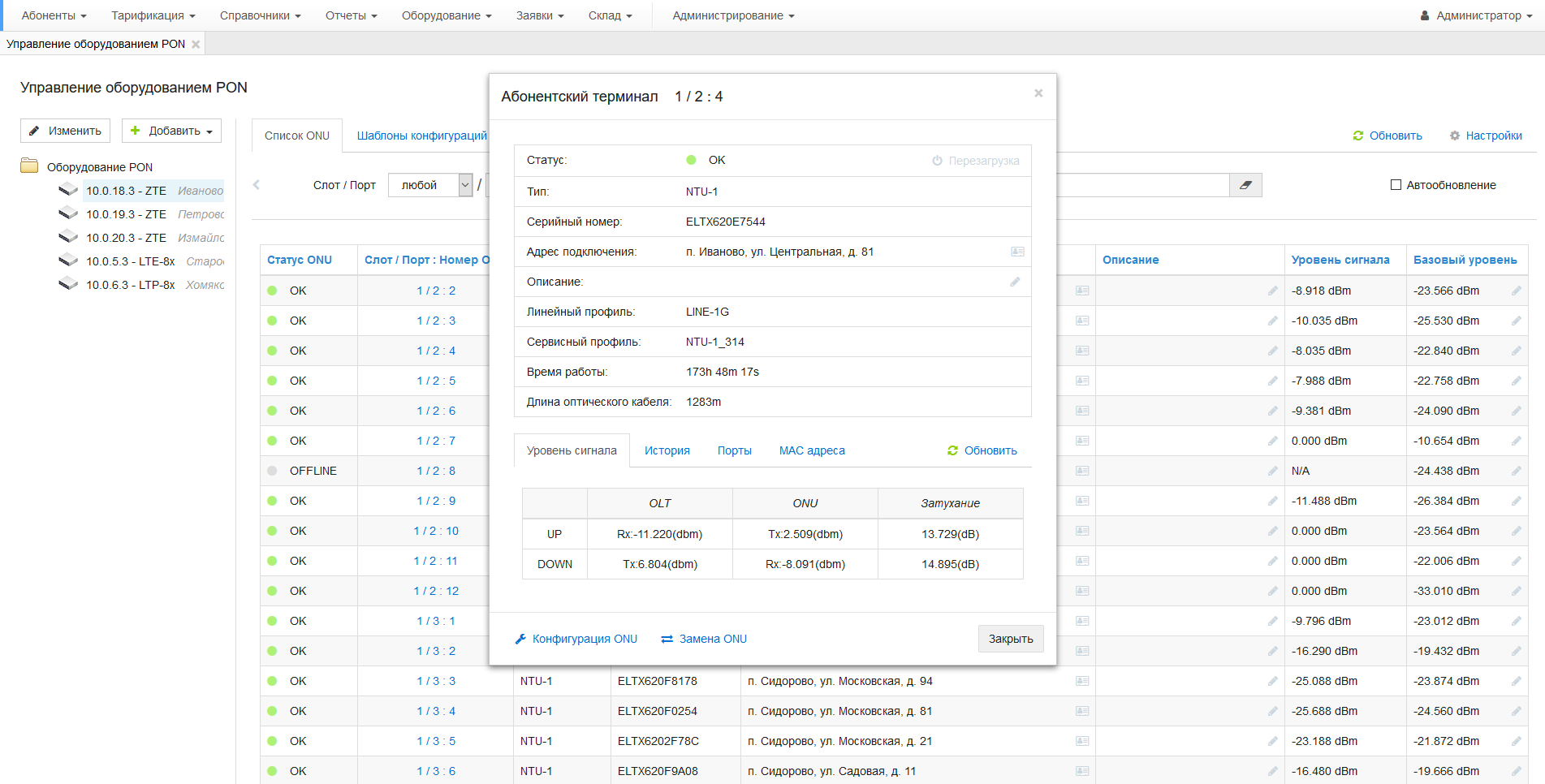Click the Закрыть button
This screenshot has width=1545, height=784.
coord(1011,639)
